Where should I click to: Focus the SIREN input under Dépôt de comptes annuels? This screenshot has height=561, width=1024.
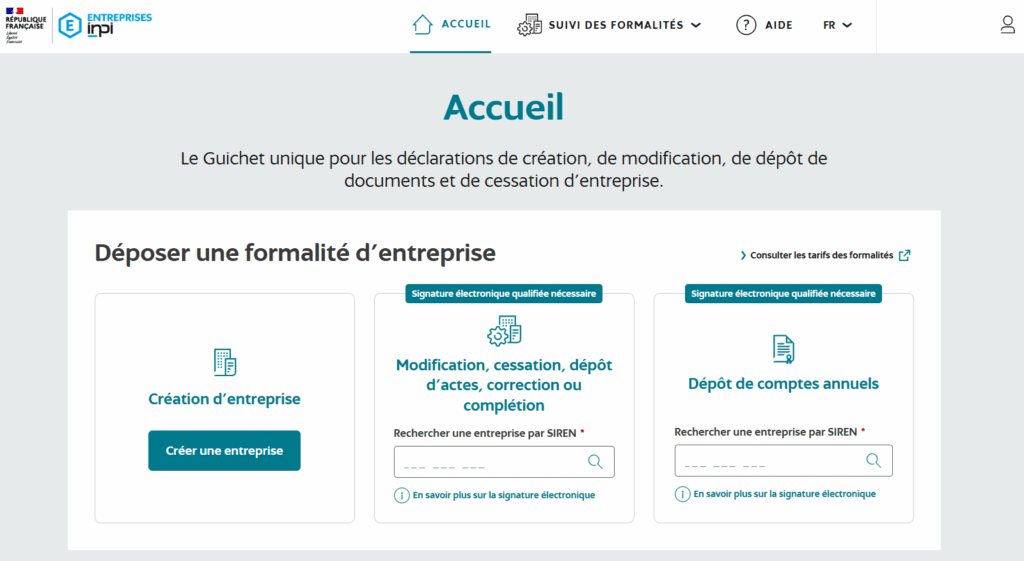[x=766, y=461]
